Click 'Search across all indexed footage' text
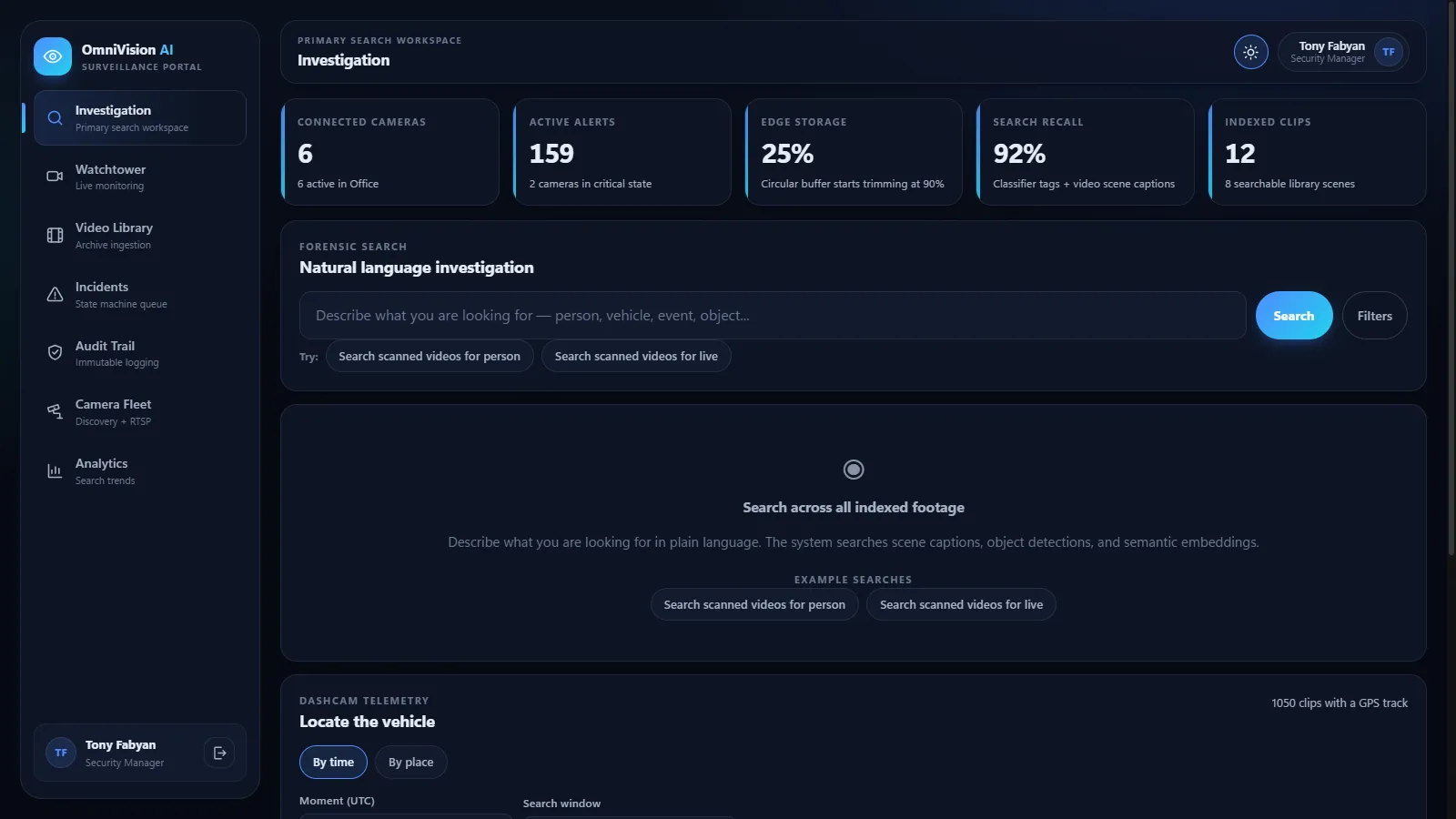The image size is (1456, 819). tap(854, 508)
